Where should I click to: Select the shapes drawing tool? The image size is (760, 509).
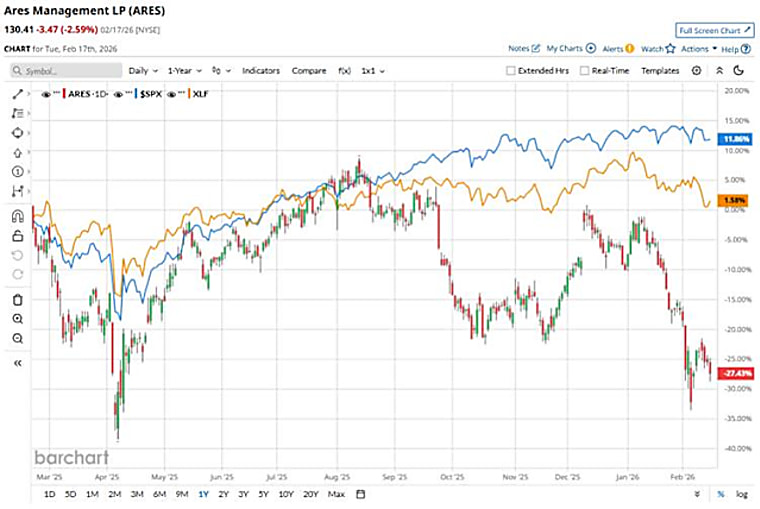click(x=17, y=133)
